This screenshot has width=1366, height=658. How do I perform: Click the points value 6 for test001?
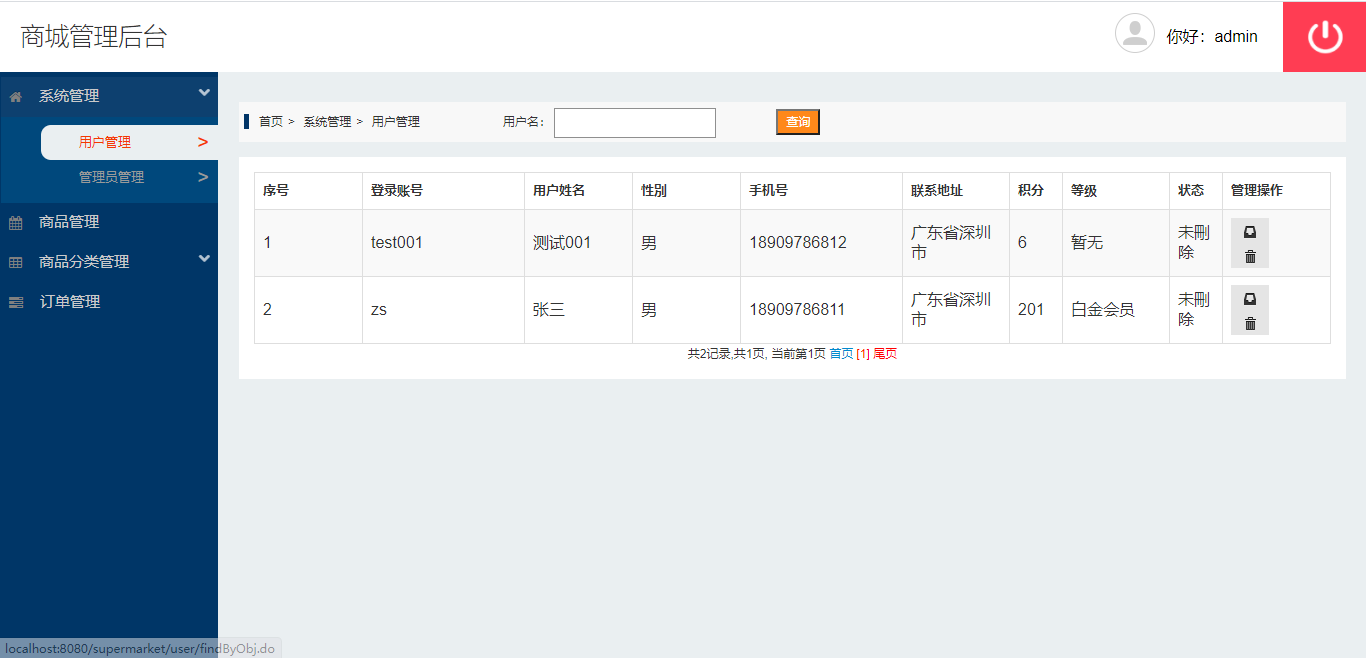click(1023, 243)
